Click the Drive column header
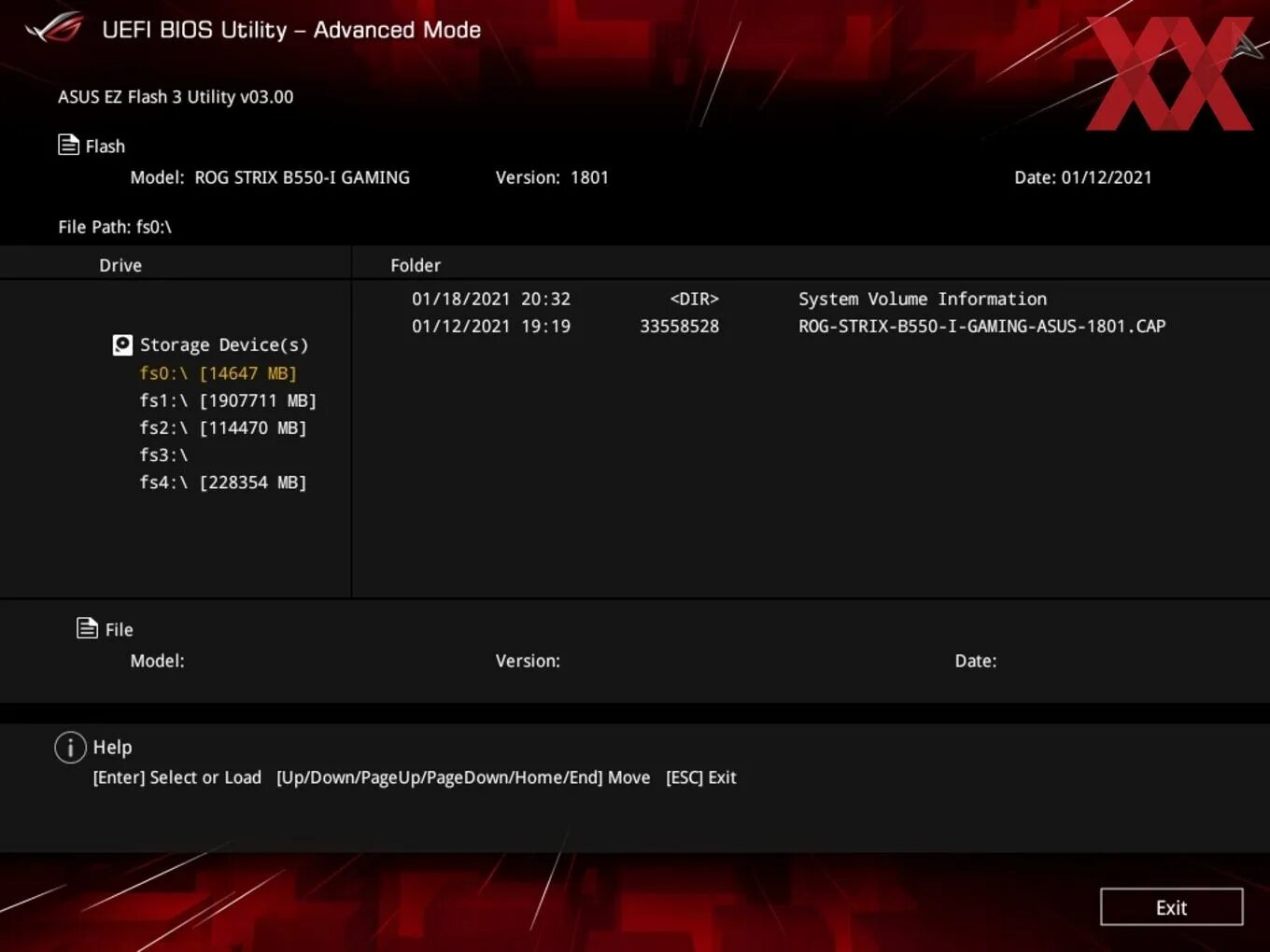This screenshot has width=1270, height=952. [x=120, y=265]
